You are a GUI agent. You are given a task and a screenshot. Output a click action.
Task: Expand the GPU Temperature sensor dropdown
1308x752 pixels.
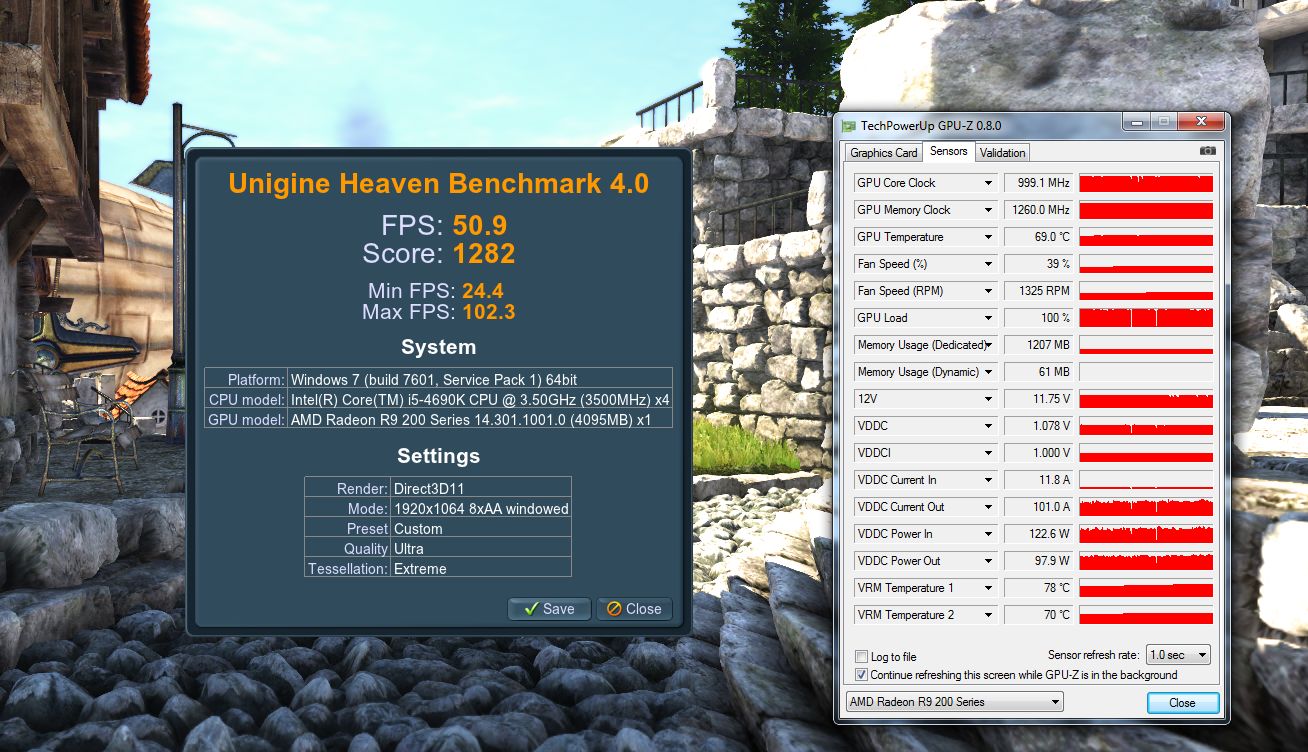click(989, 237)
